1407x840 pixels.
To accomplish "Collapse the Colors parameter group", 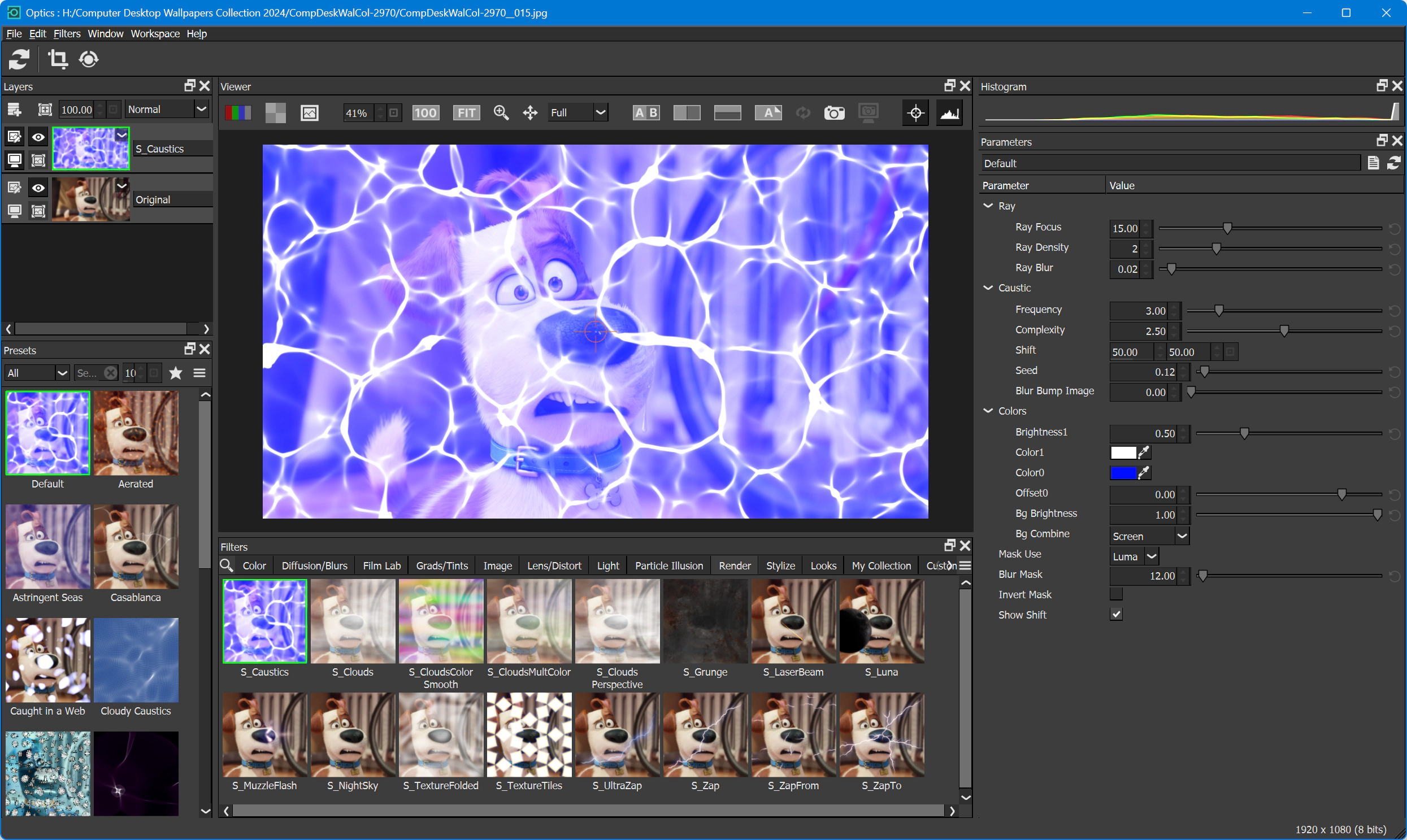I will [988, 411].
